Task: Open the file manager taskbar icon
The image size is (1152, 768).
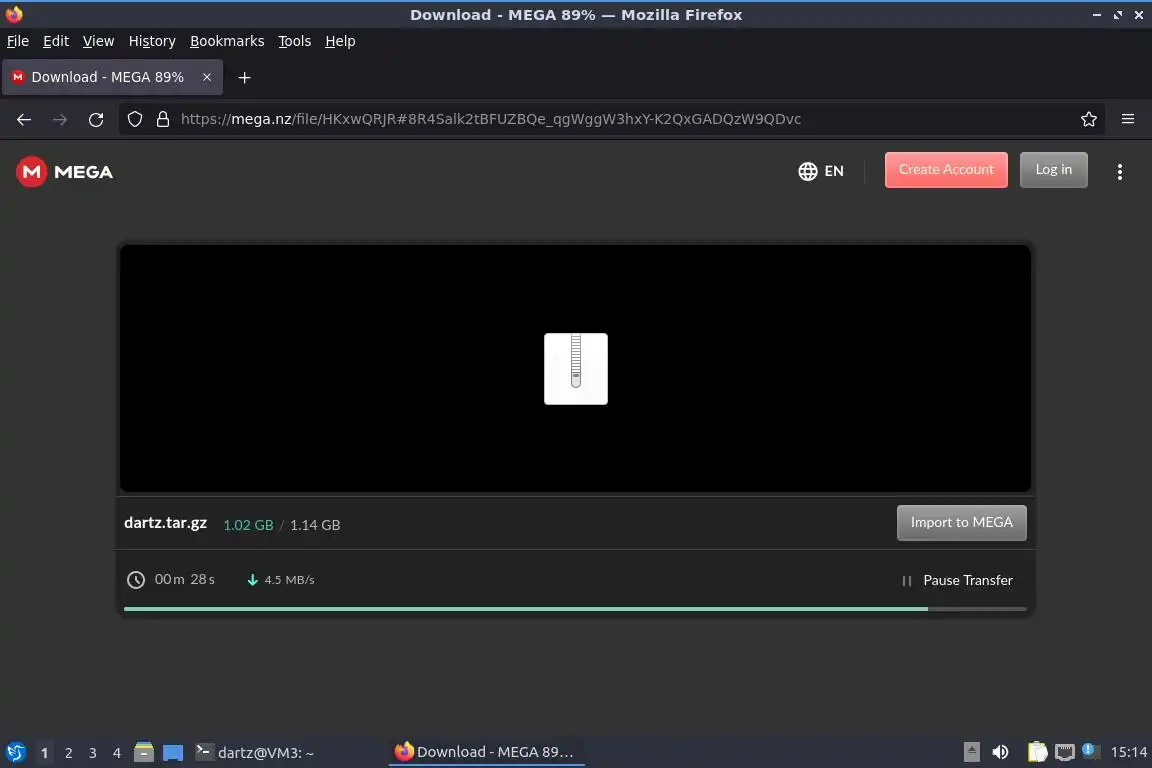Action: tap(144, 752)
